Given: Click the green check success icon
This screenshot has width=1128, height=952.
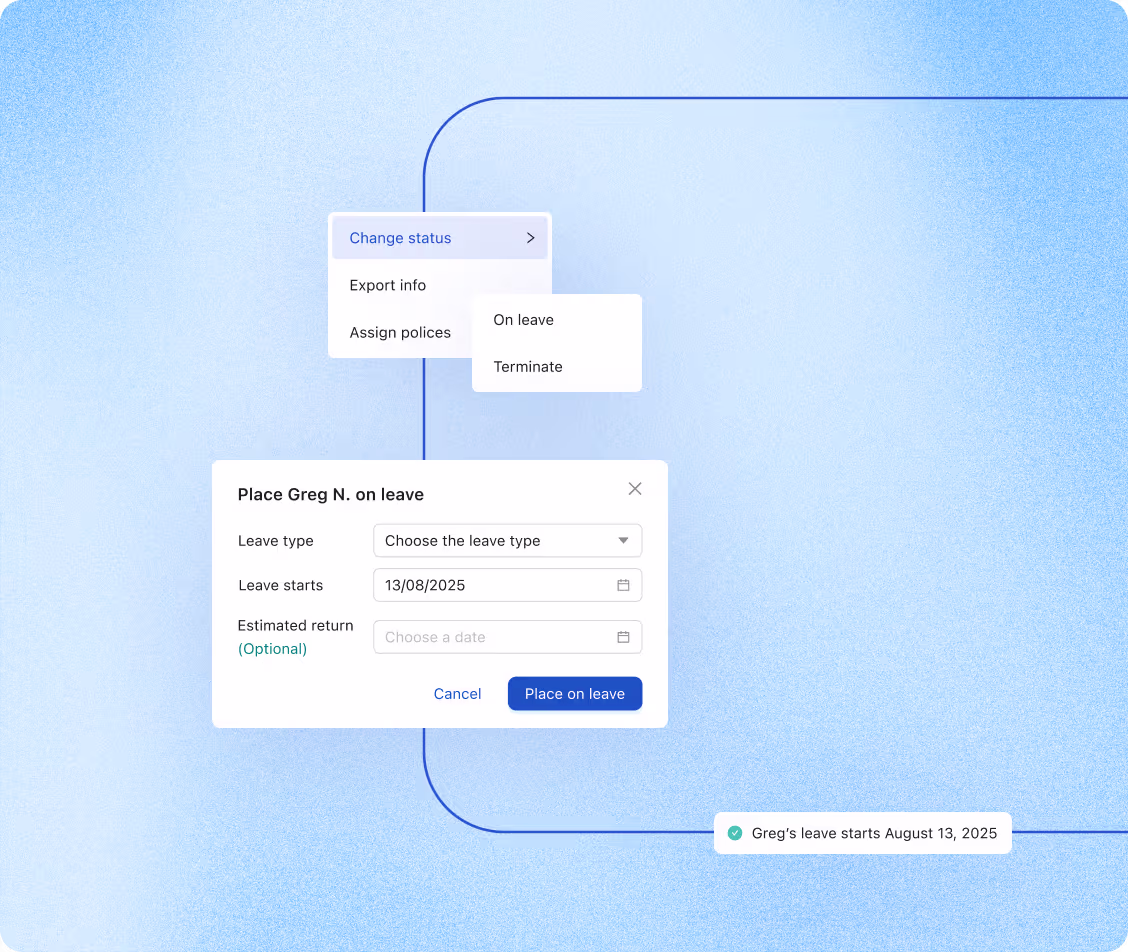Looking at the screenshot, I should (x=734, y=833).
